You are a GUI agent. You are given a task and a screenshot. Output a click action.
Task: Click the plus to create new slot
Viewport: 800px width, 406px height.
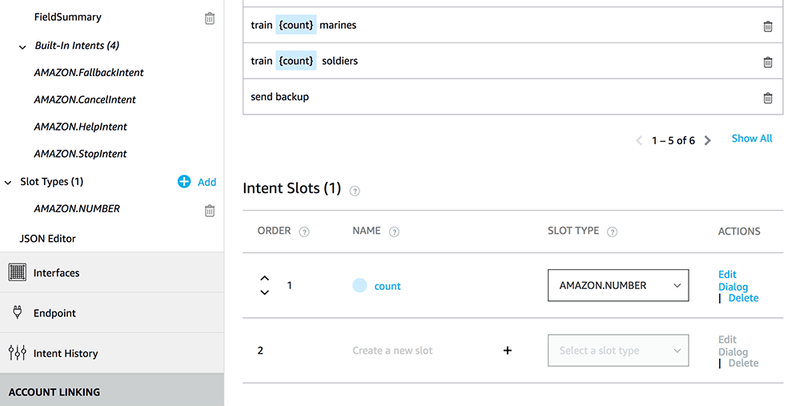click(x=507, y=351)
